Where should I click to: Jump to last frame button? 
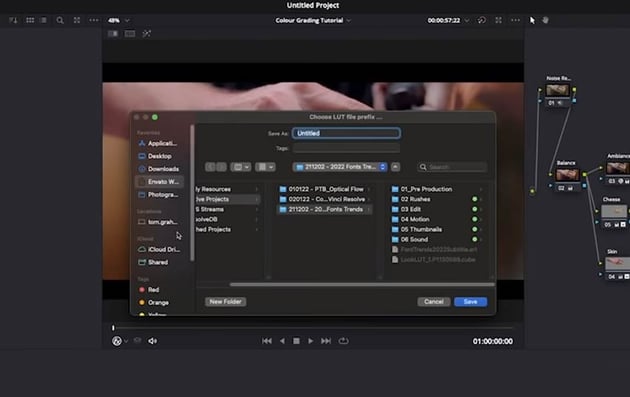click(326, 341)
